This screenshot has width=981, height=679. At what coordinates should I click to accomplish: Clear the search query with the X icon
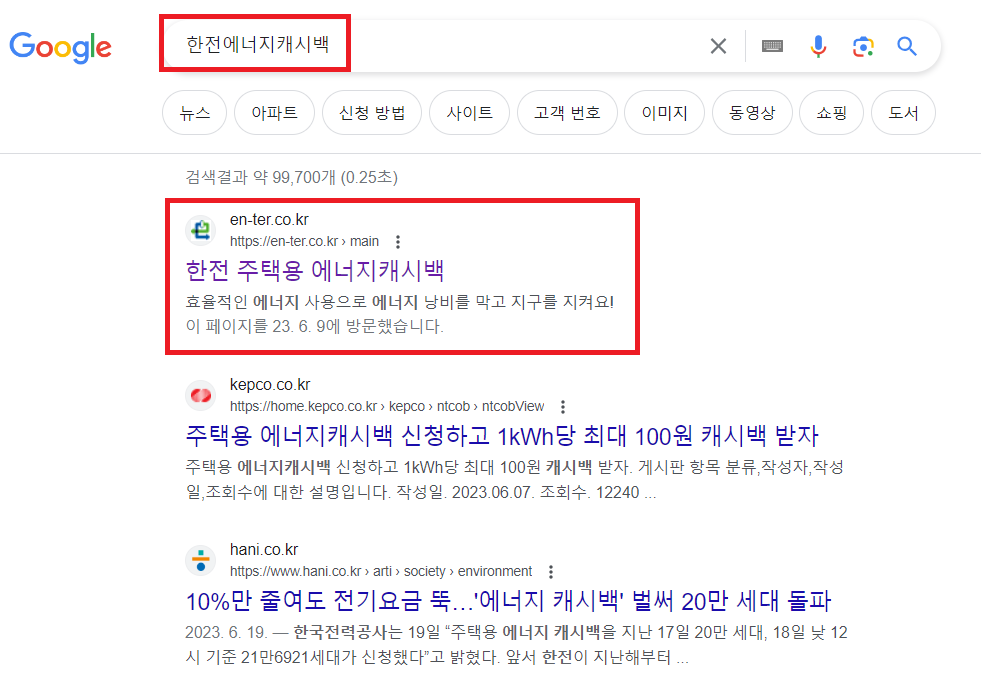click(x=718, y=45)
